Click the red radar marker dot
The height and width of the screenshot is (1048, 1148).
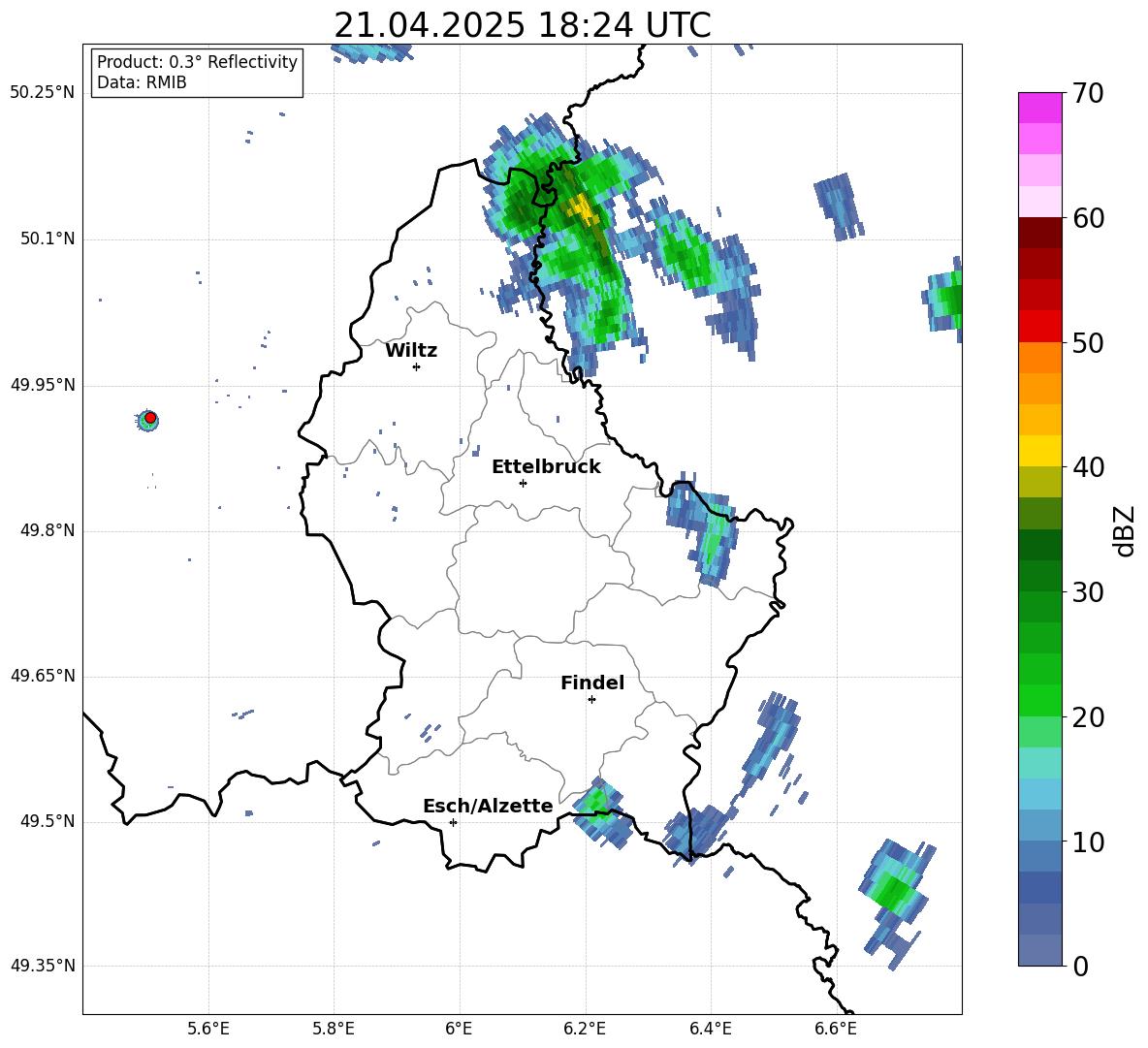(x=150, y=418)
